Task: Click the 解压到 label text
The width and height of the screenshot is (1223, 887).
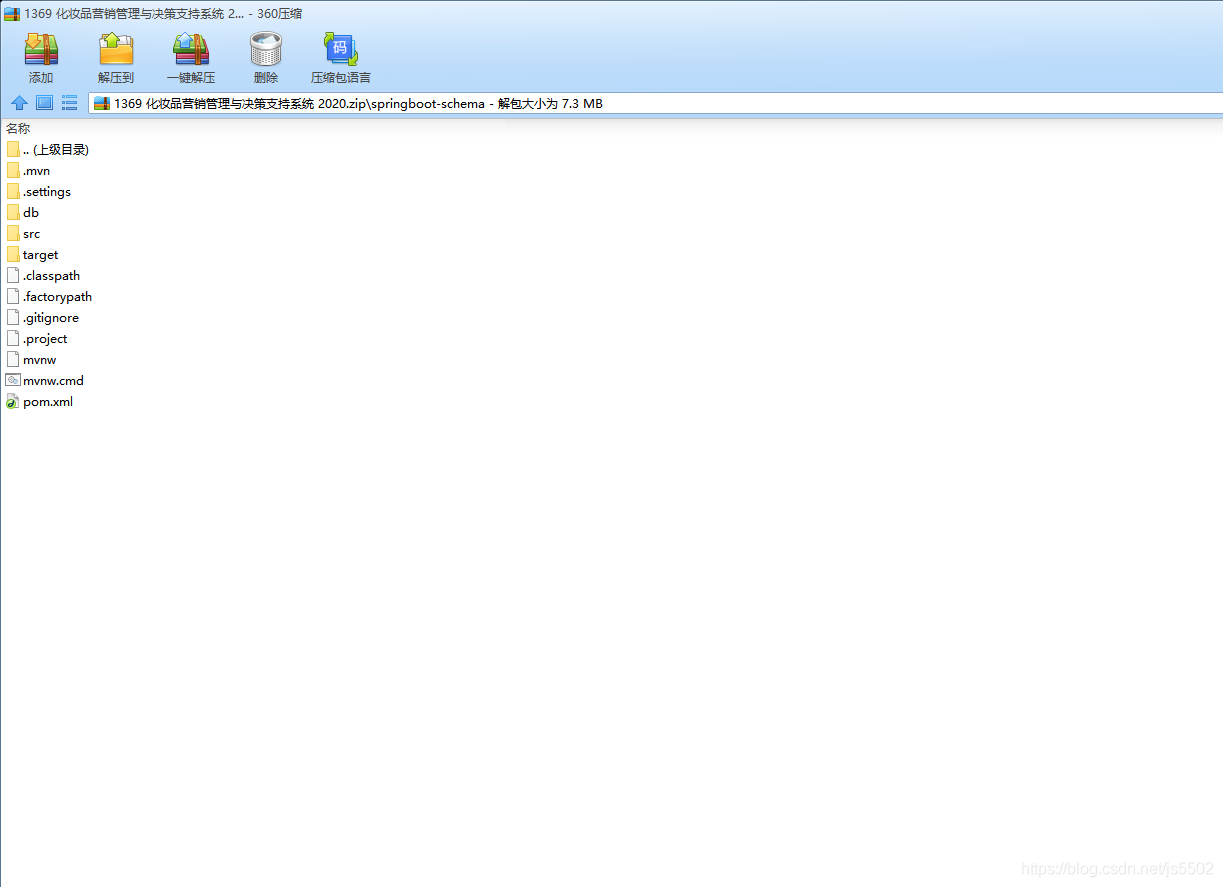Action: 116,78
